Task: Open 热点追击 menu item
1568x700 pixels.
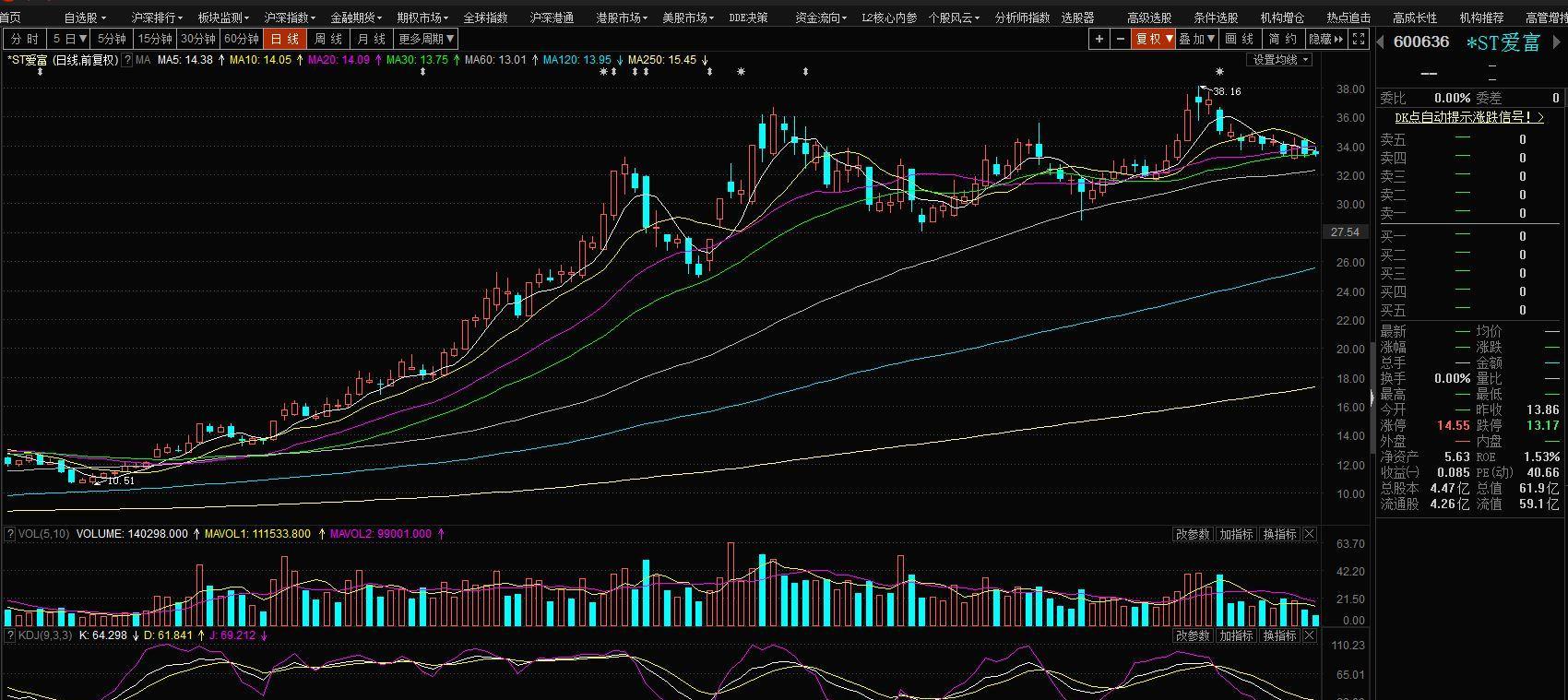Action: (1348, 18)
